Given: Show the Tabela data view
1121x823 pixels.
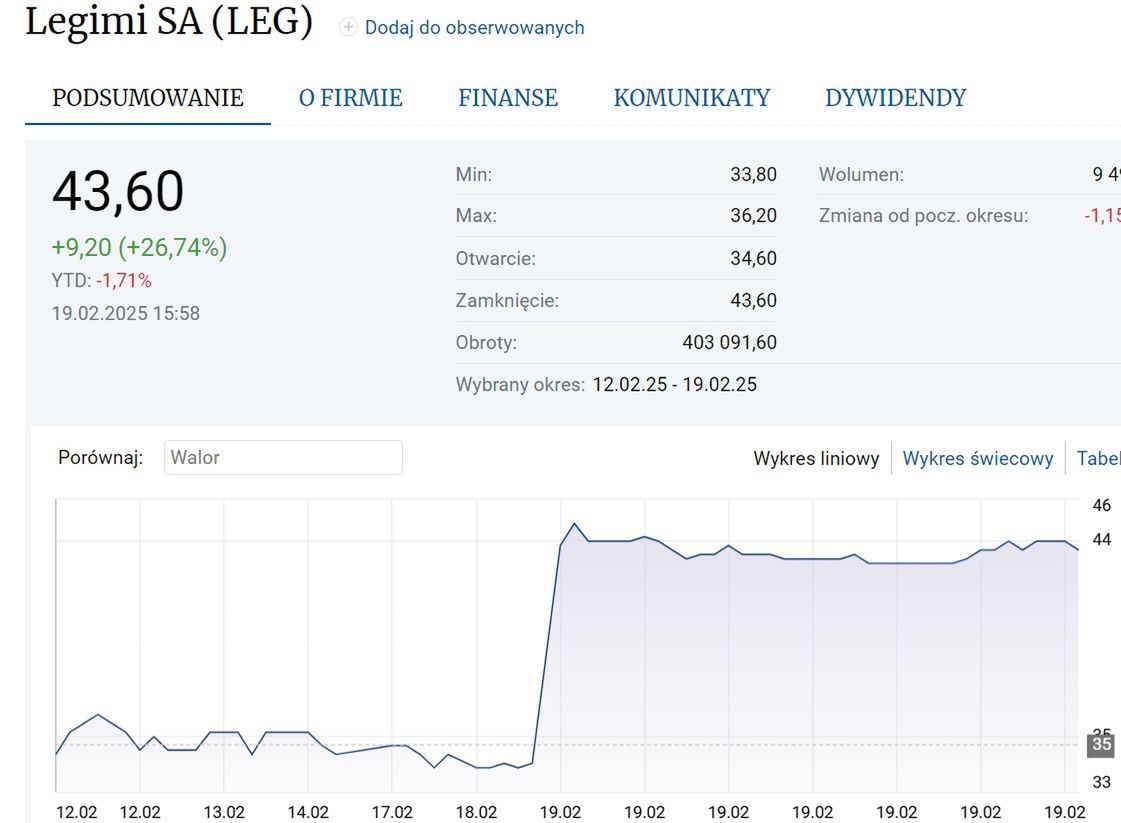Looking at the screenshot, I should pyautogui.click(x=1098, y=459).
